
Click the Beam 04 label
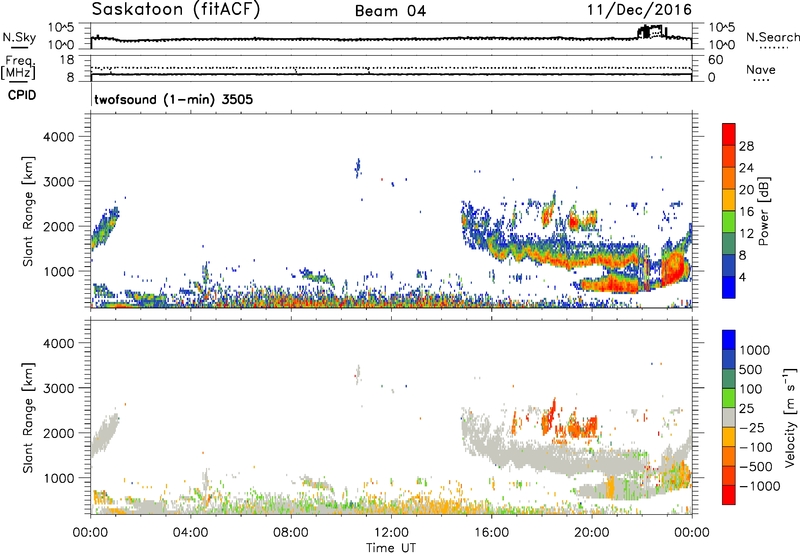point(390,11)
